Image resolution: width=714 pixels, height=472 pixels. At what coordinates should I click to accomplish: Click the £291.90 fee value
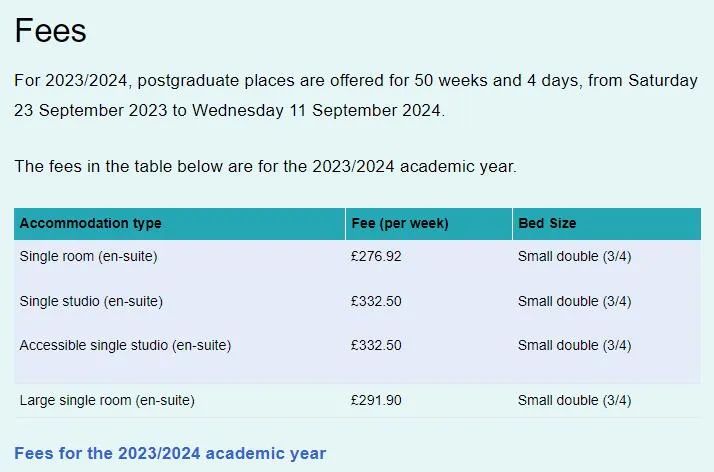point(376,400)
